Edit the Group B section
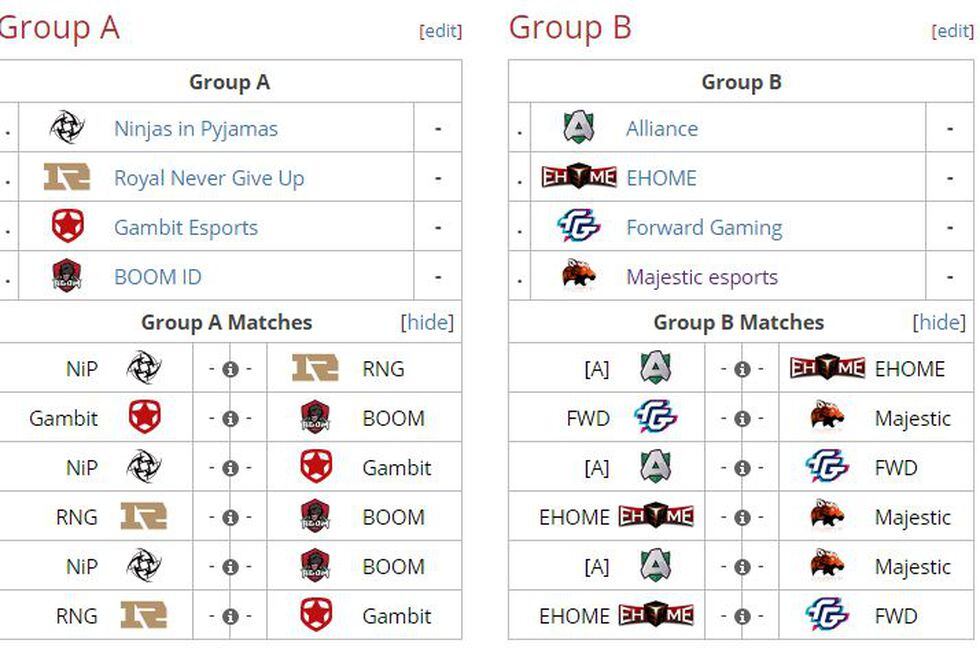 [x=952, y=31]
